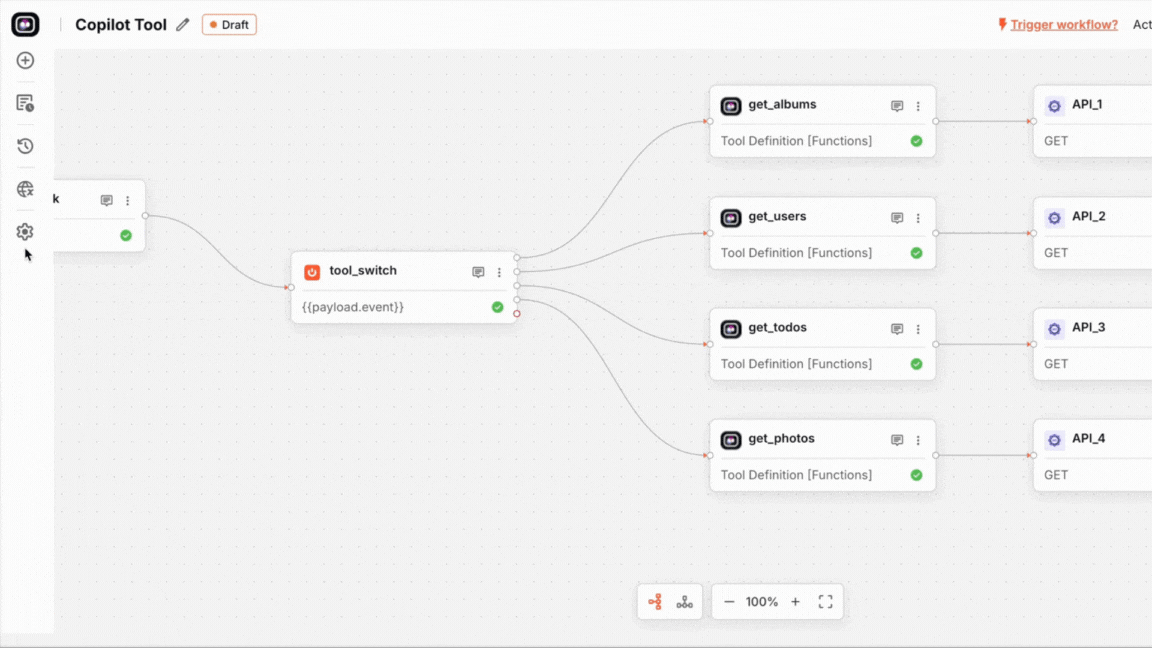Click the app logo at the sidebar top
This screenshot has height=648, width=1152.
point(24,24)
